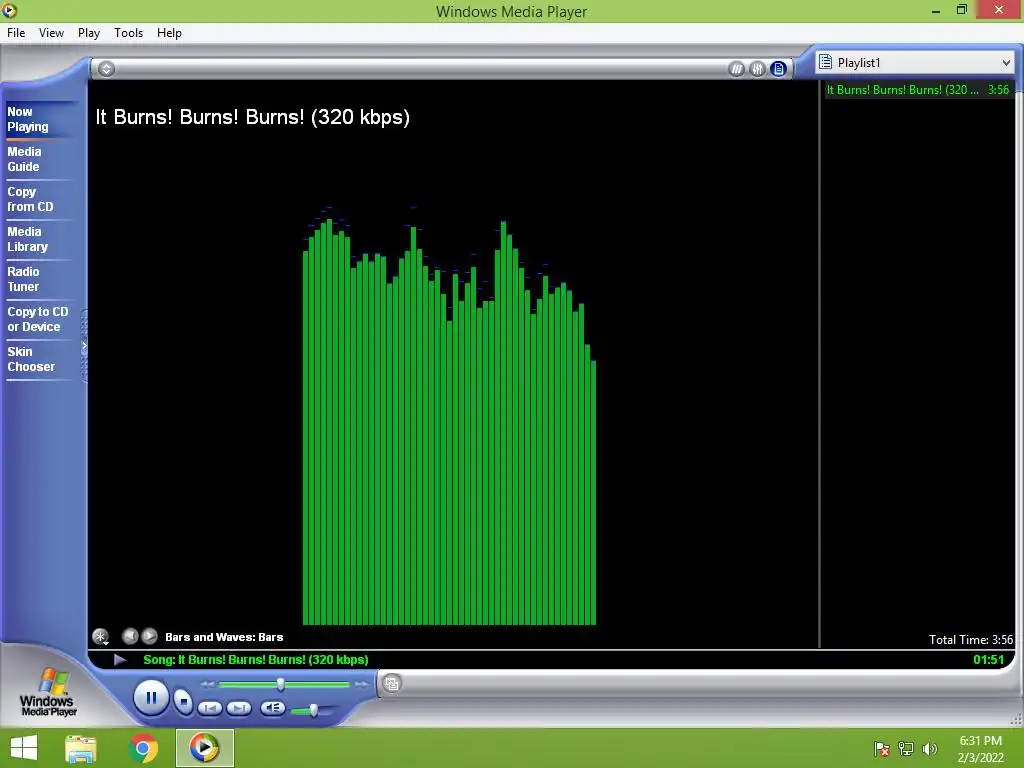Collapse the taskbar using the side handle

tap(84, 346)
